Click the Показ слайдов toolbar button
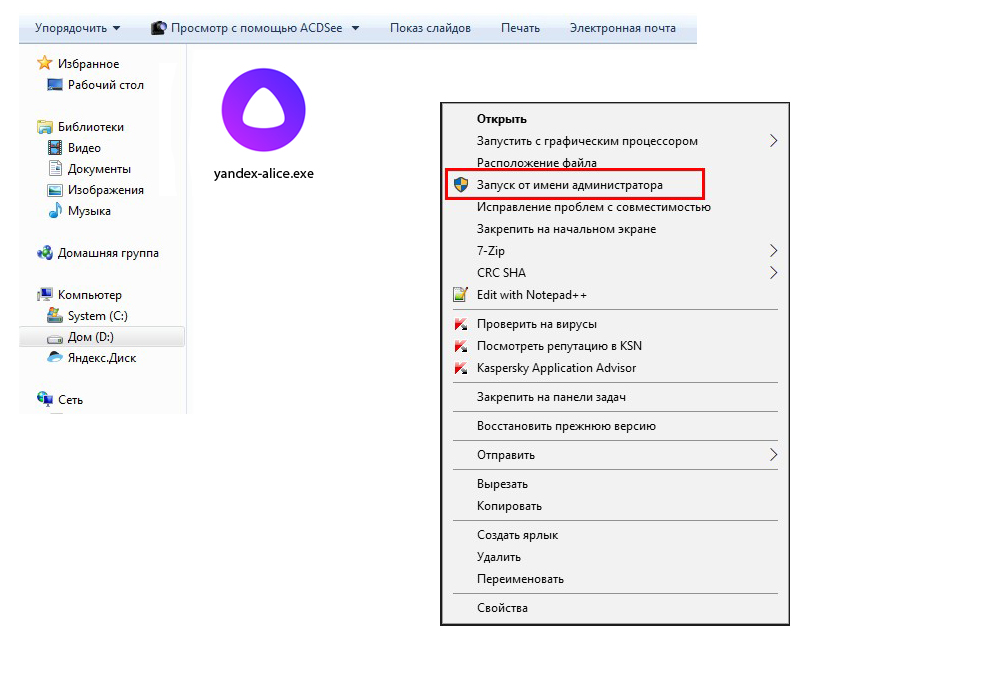This screenshot has width=1000, height=700. [x=430, y=28]
